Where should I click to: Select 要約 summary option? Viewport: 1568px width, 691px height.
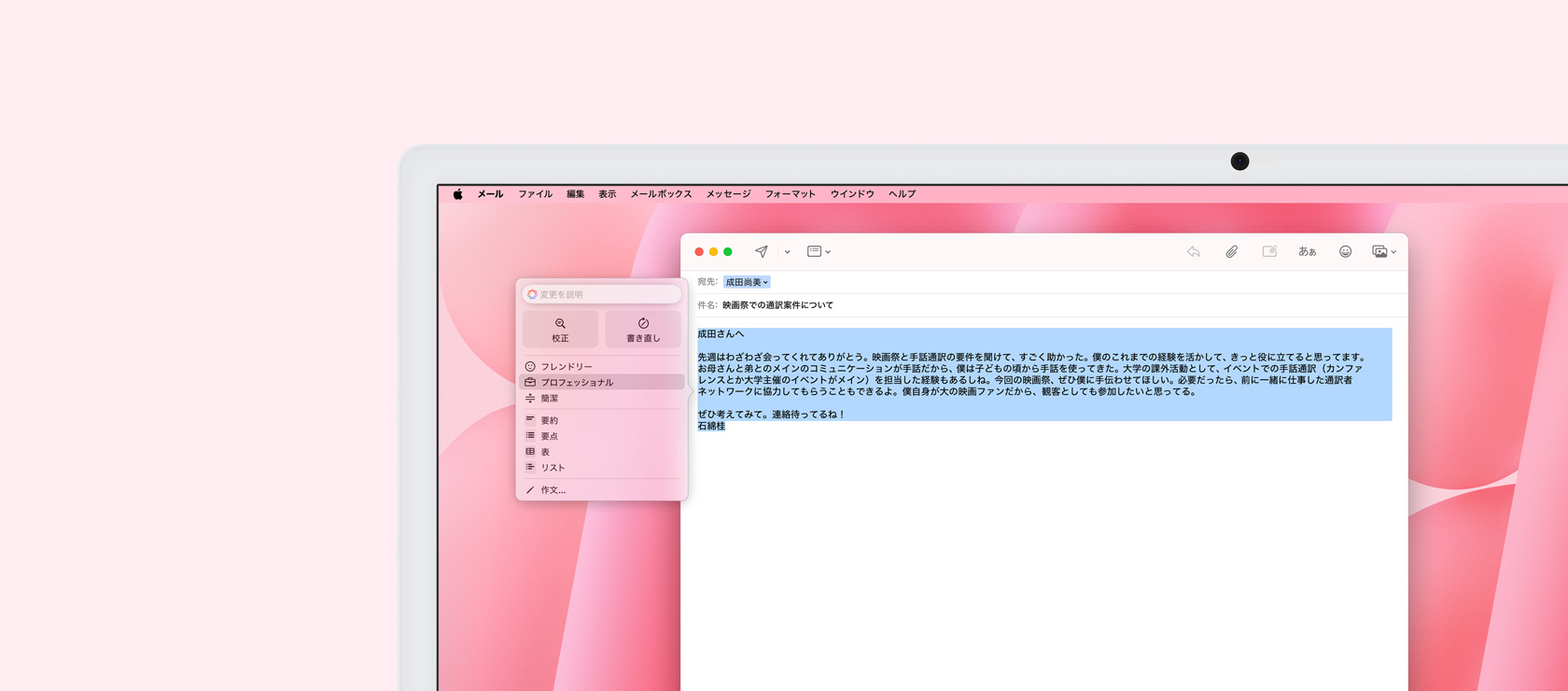point(550,421)
